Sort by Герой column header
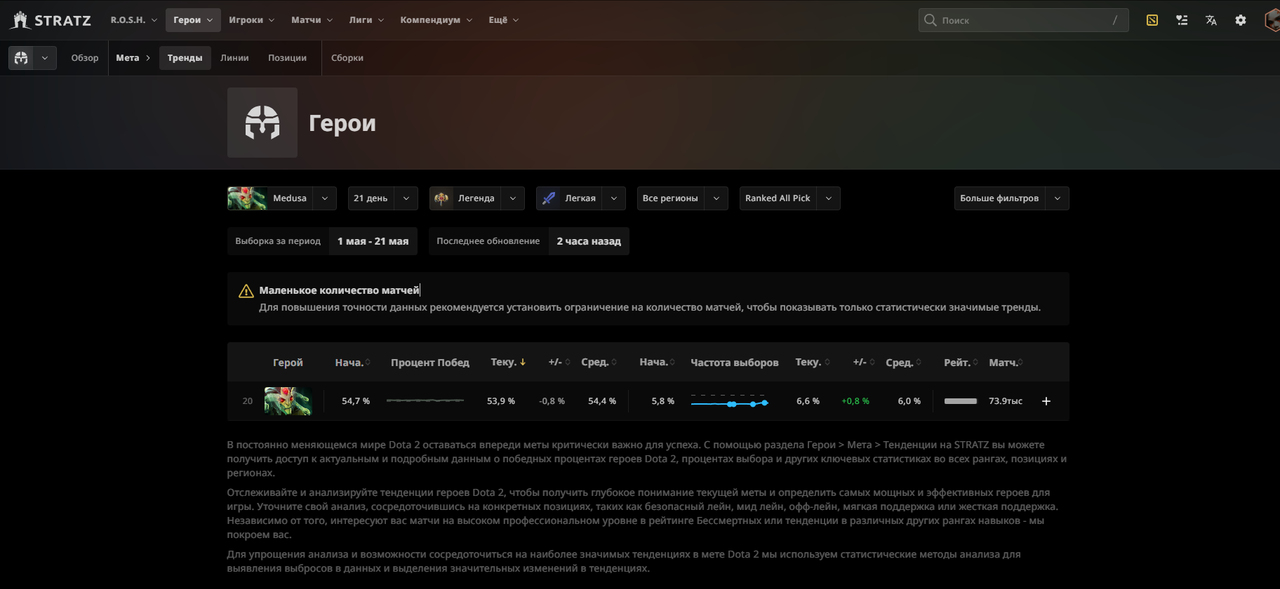This screenshot has width=1280, height=589. [288, 362]
